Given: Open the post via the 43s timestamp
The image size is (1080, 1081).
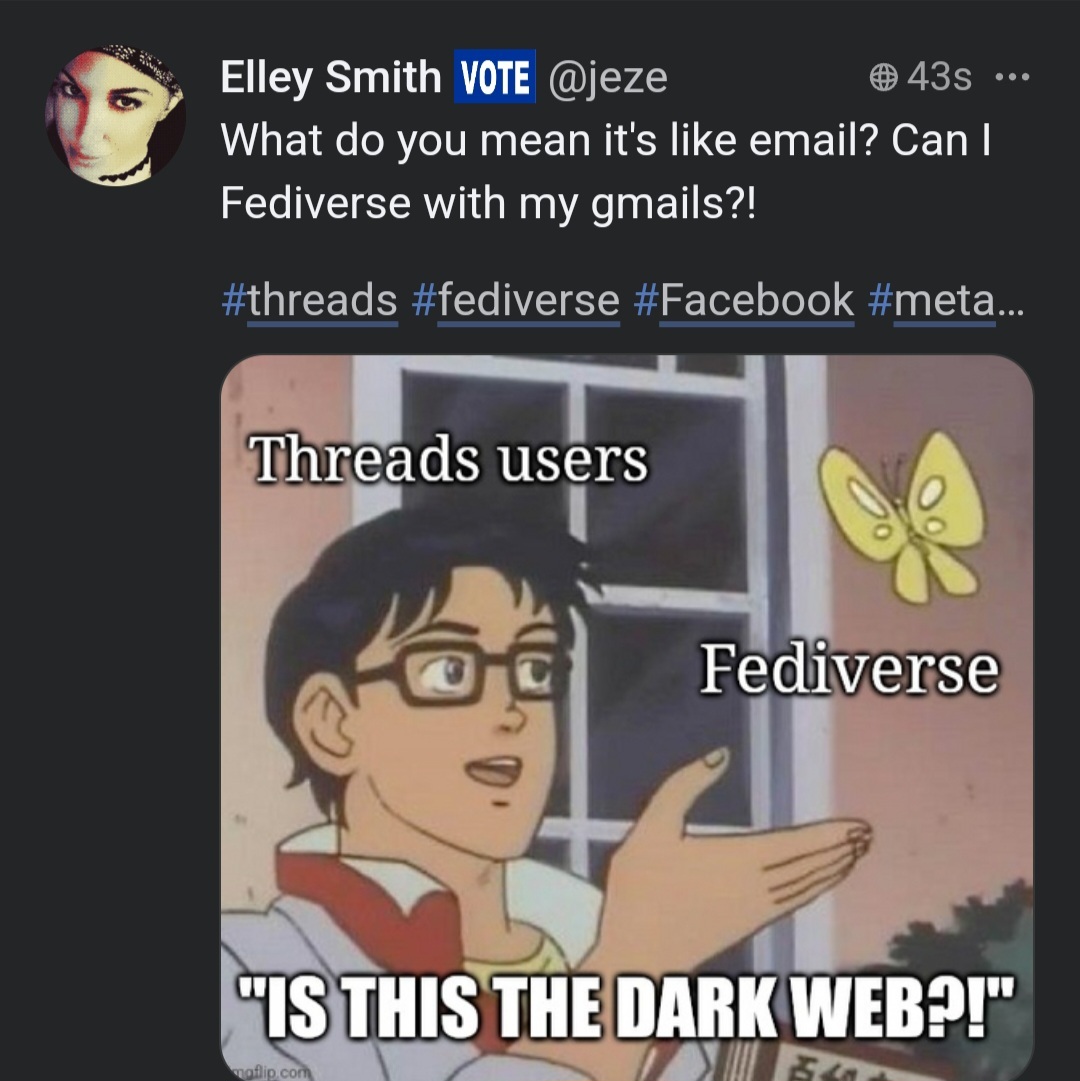Looking at the screenshot, I should tap(939, 77).
